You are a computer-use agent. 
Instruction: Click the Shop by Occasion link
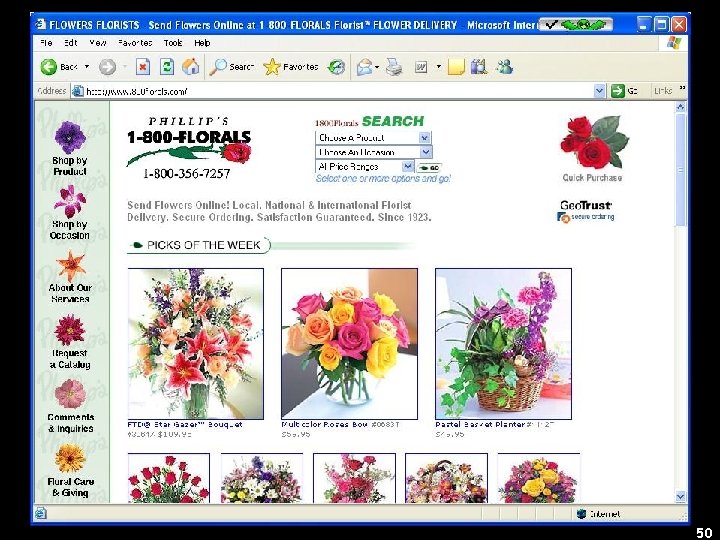coord(70,230)
